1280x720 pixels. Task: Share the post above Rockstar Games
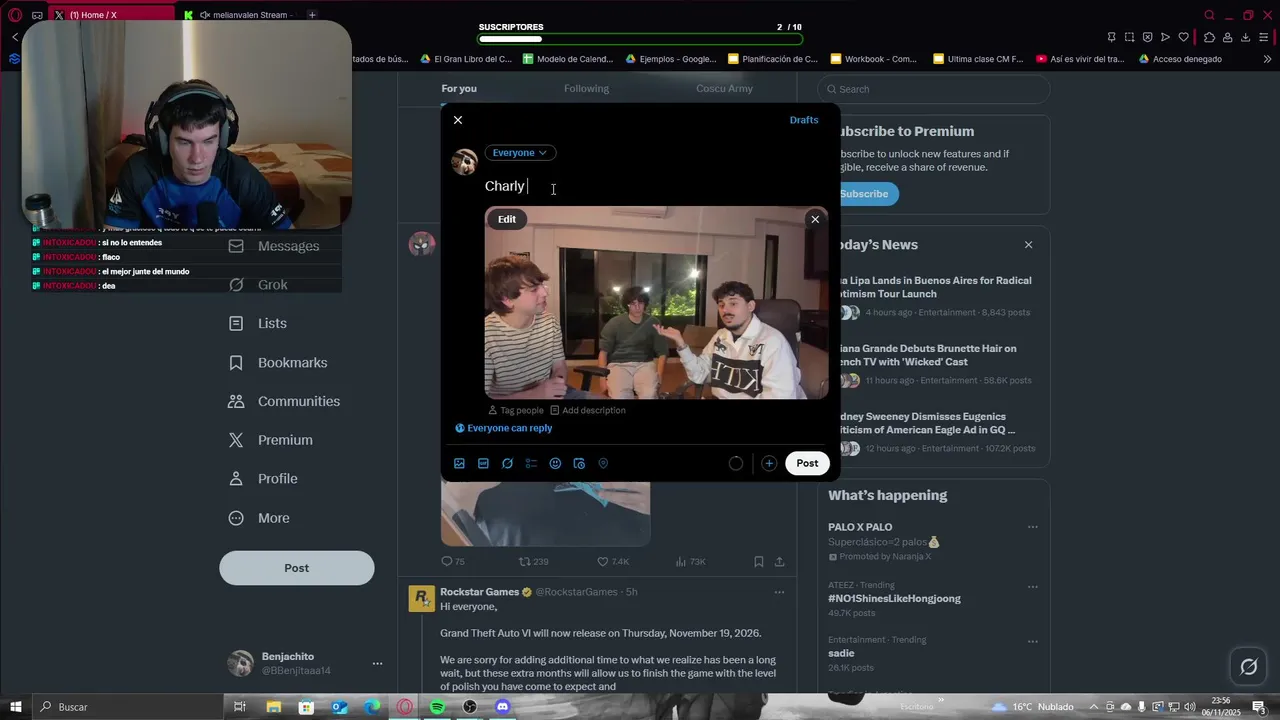click(x=779, y=562)
